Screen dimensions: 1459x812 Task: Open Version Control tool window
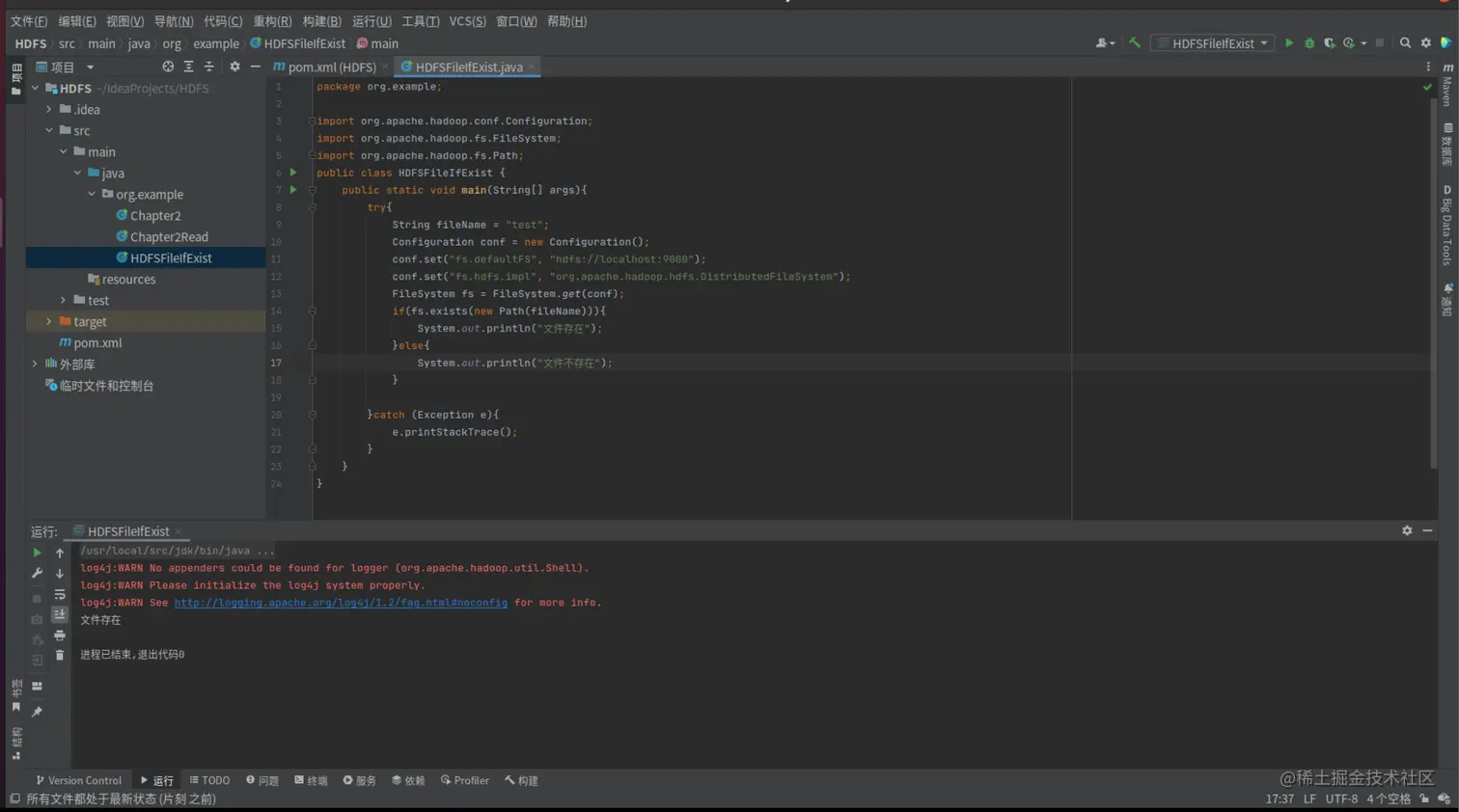[x=79, y=780]
